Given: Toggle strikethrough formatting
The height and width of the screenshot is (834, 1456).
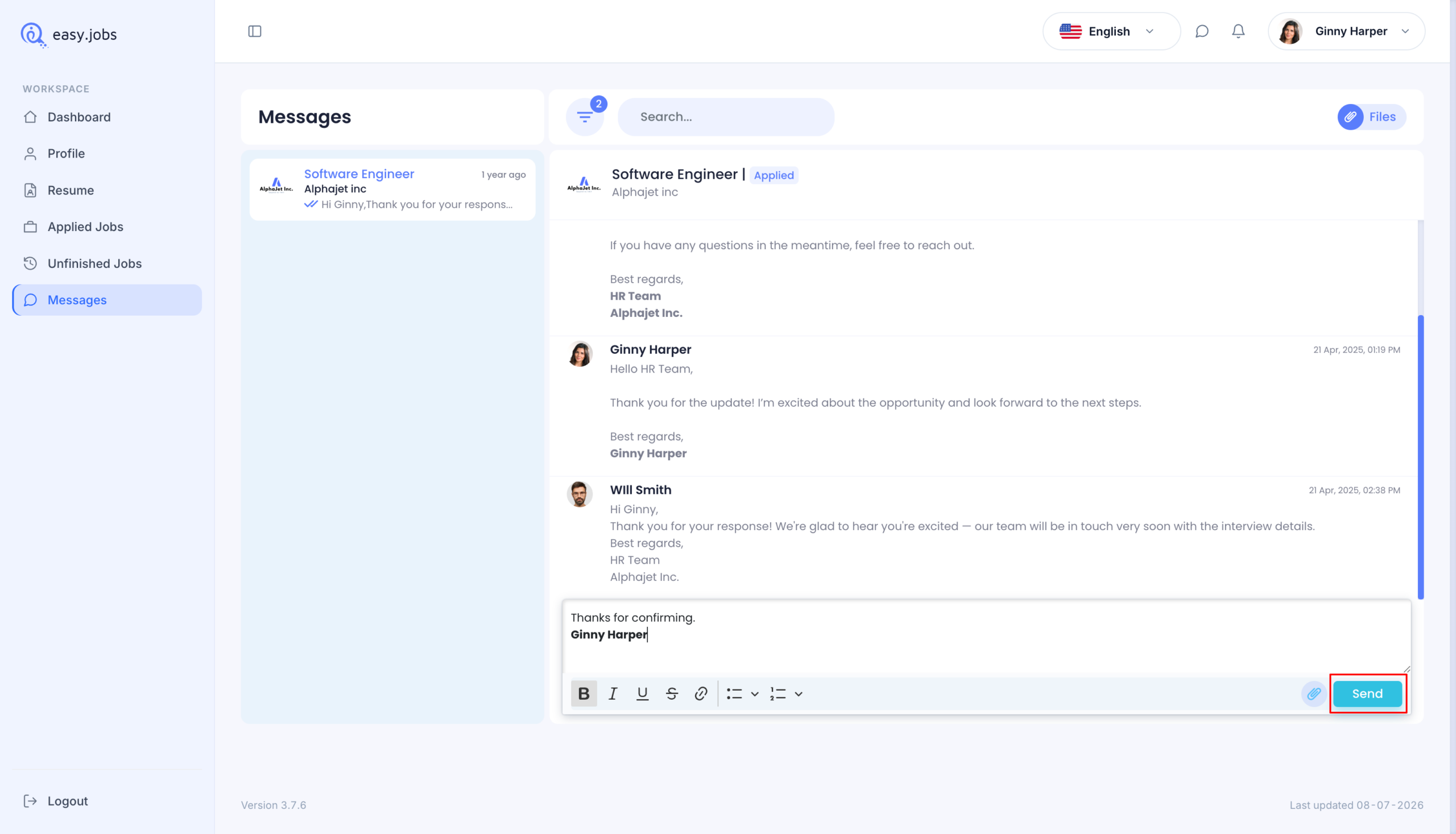Looking at the screenshot, I should click(x=672, y=693).
